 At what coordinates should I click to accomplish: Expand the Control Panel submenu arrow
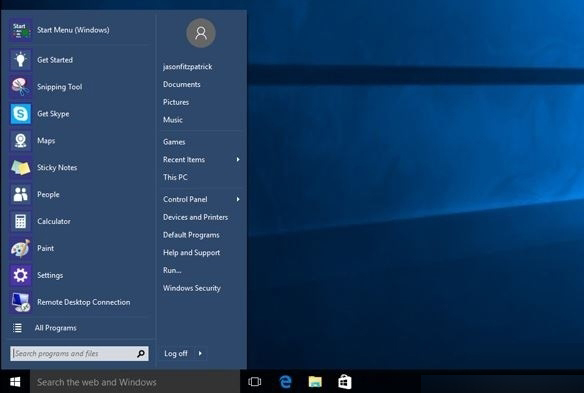point(238,199)
